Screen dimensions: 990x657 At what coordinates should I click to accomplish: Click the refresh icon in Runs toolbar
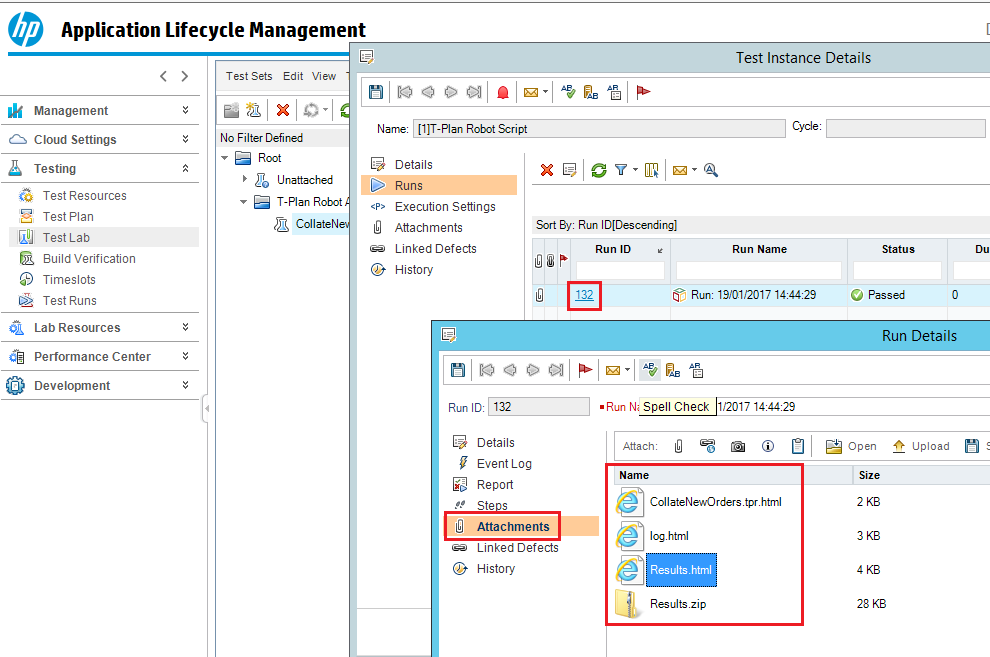(598, 170)
